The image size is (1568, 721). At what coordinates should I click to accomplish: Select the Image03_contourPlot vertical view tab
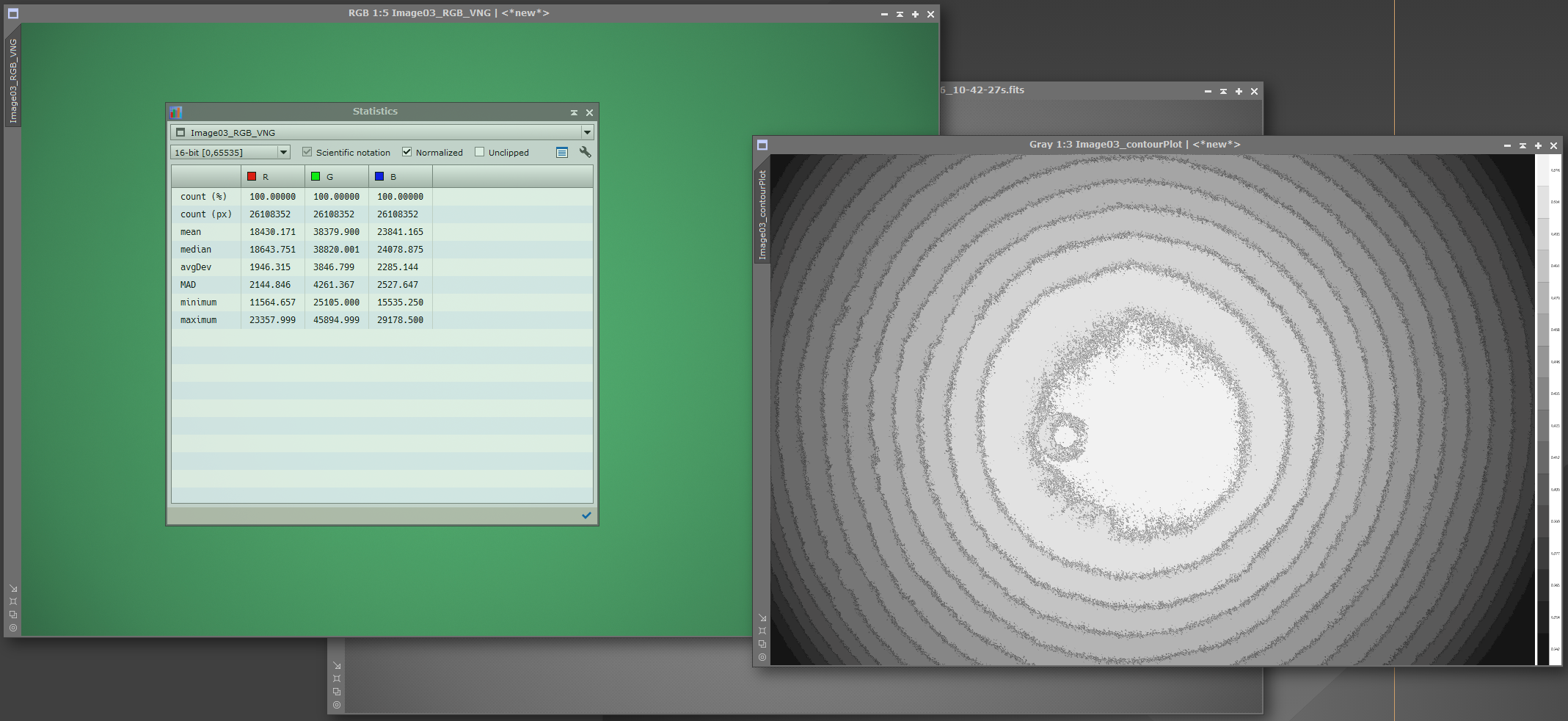[762, 215]
